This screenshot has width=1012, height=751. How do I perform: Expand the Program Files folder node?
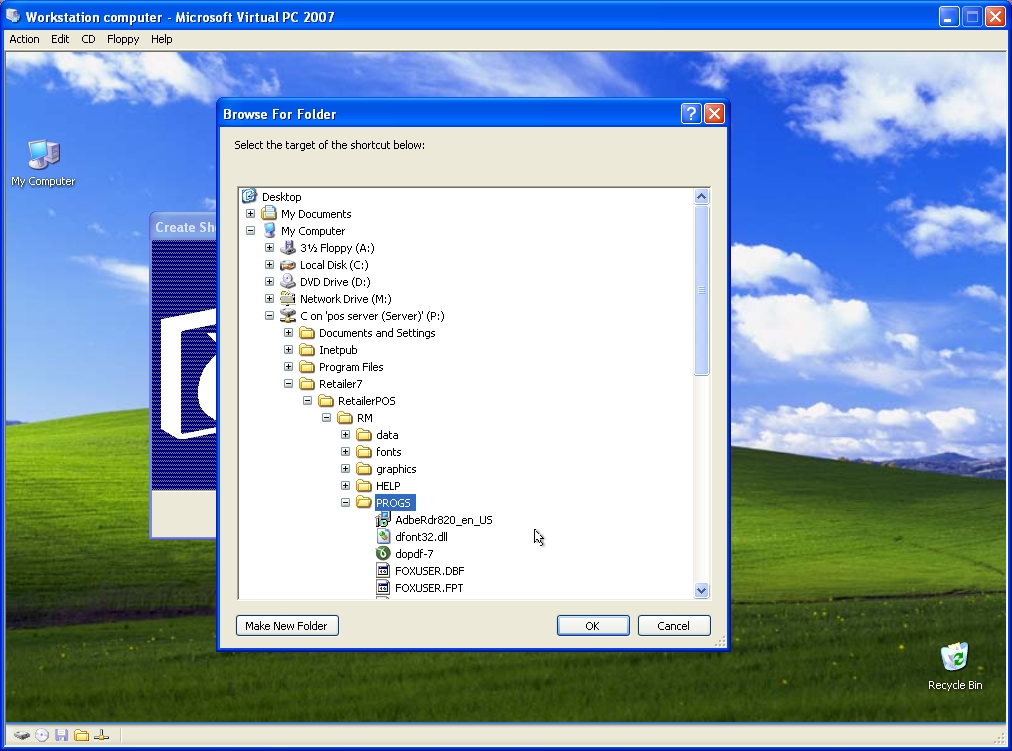click(288, 366)
